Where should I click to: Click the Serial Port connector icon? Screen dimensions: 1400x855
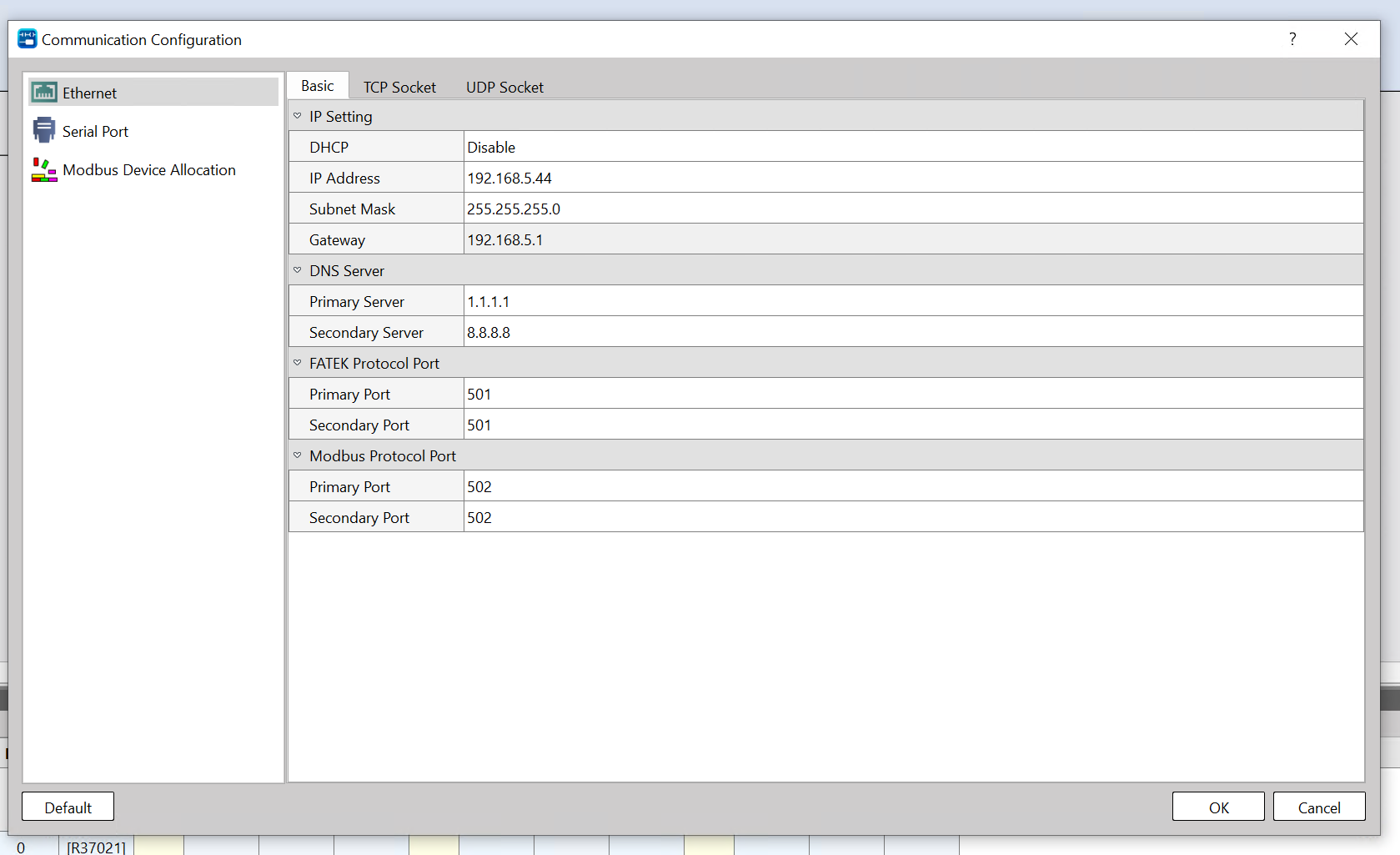click(44, 131)
